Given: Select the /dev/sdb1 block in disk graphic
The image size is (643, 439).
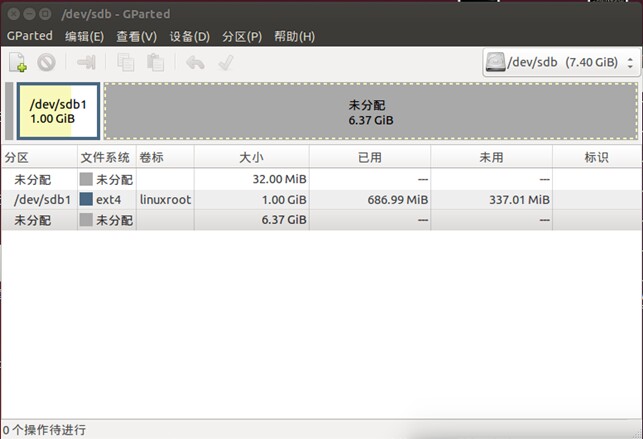Looking at the screenshot, I should point(58,111).
